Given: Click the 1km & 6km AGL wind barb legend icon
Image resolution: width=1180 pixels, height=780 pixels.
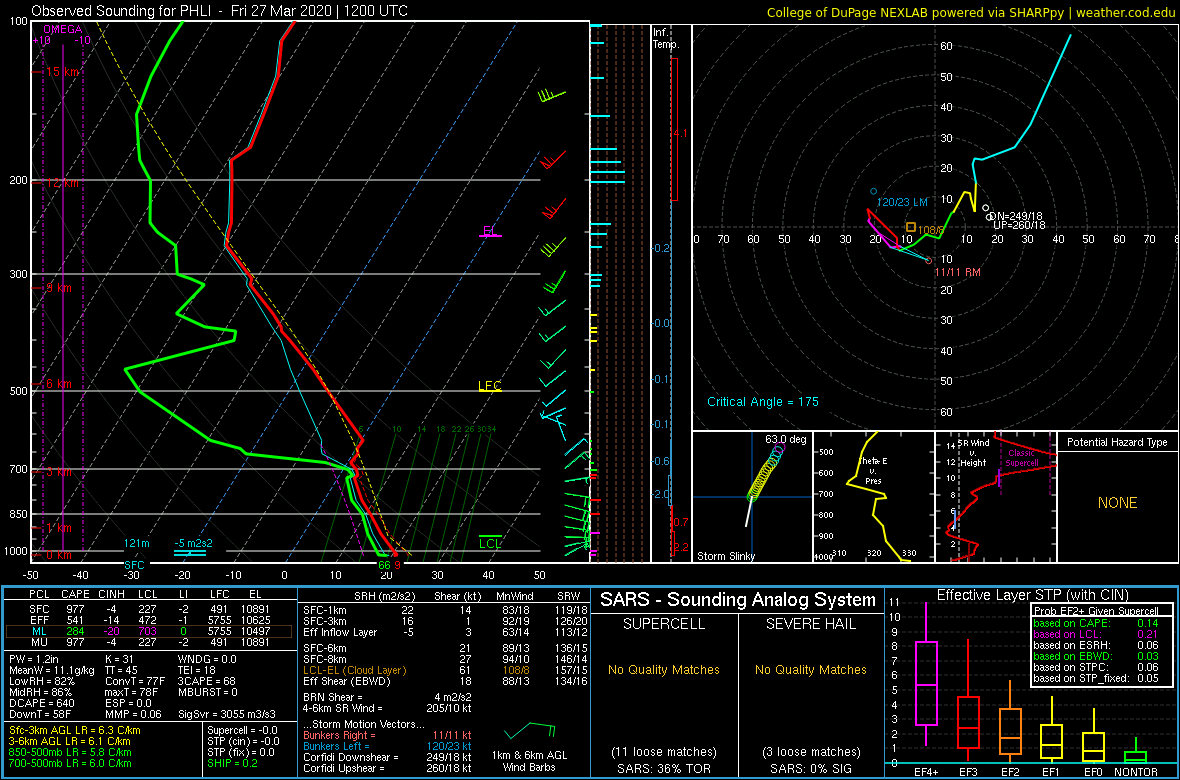Looking at the screenshot, I should point(530,730).
